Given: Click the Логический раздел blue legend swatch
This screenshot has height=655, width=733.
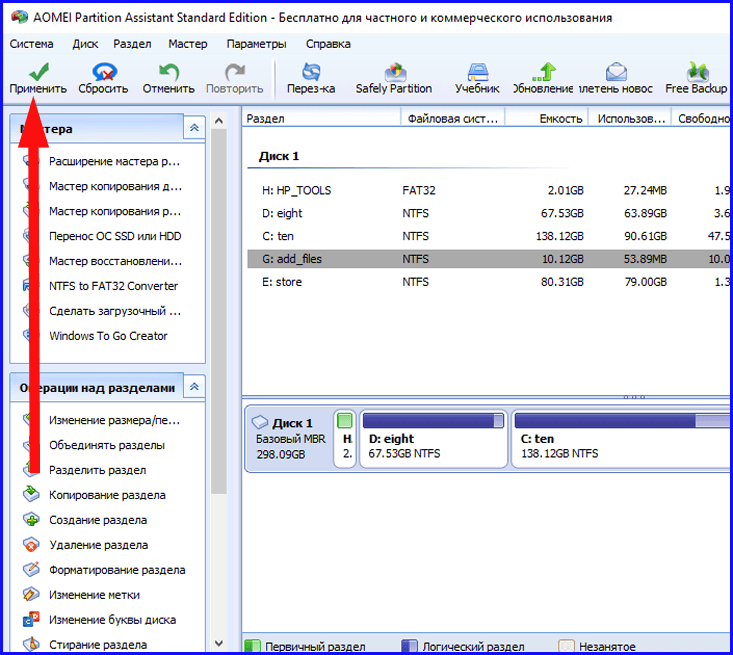Looking at the screenshot, I should click(x=409, y=646).
